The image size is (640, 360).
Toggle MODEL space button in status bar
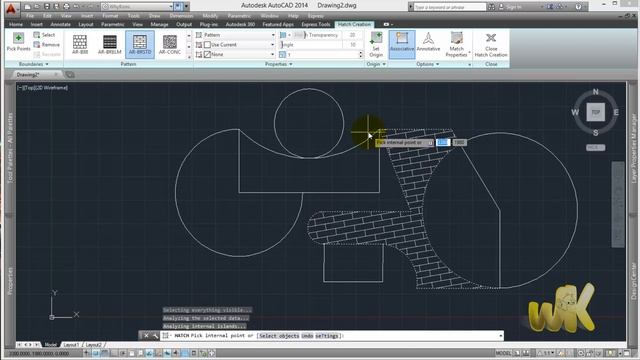click(502, 353)
